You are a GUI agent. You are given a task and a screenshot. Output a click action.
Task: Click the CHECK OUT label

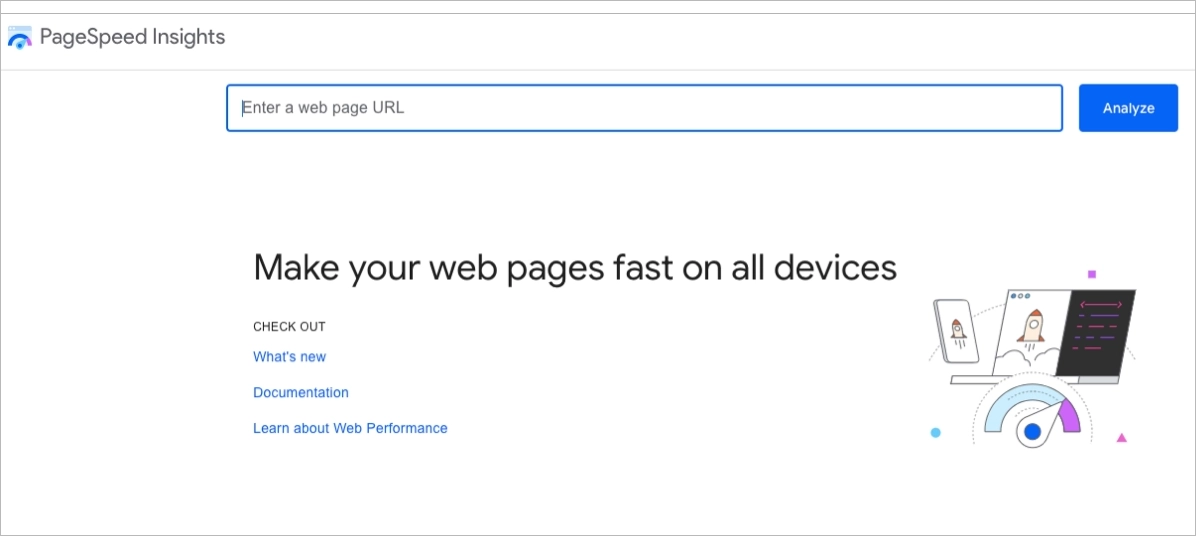click(x=289, y=327)
